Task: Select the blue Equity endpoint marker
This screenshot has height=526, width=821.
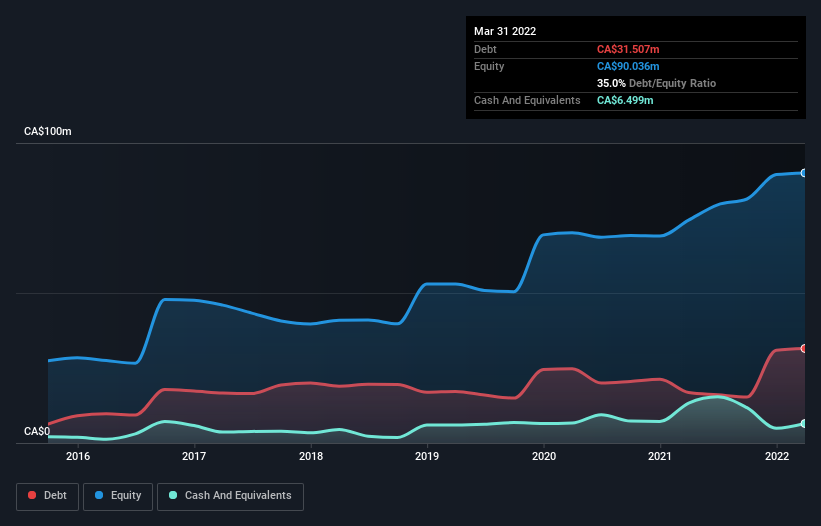Action: coord(804,173)
